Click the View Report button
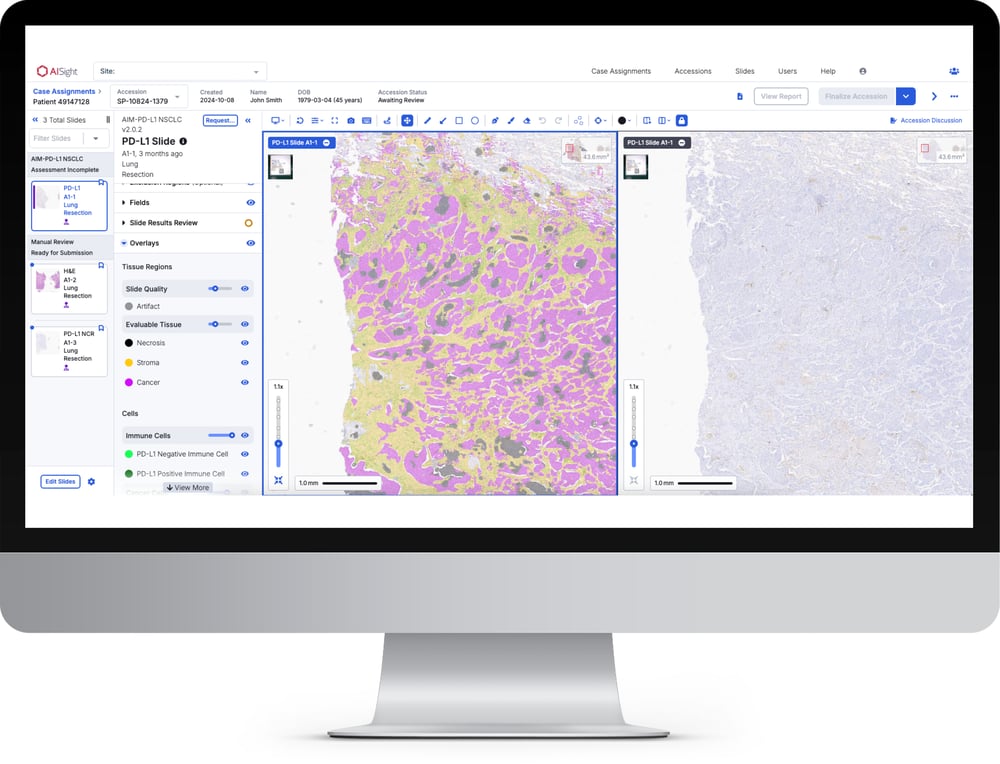The height and width of the screenshot is (764, 1000). pos(781,97)
